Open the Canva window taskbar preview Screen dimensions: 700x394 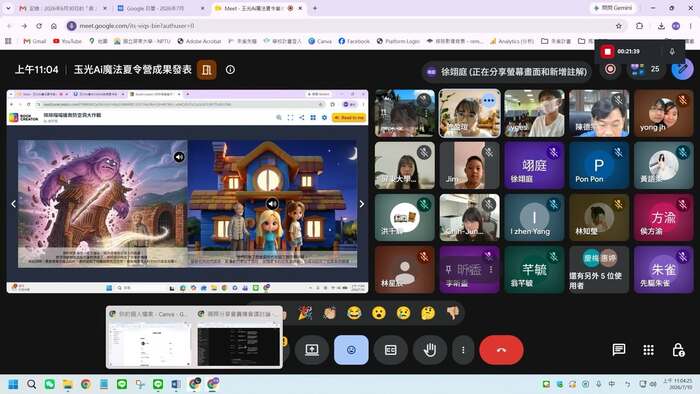(x=150, y=338)
